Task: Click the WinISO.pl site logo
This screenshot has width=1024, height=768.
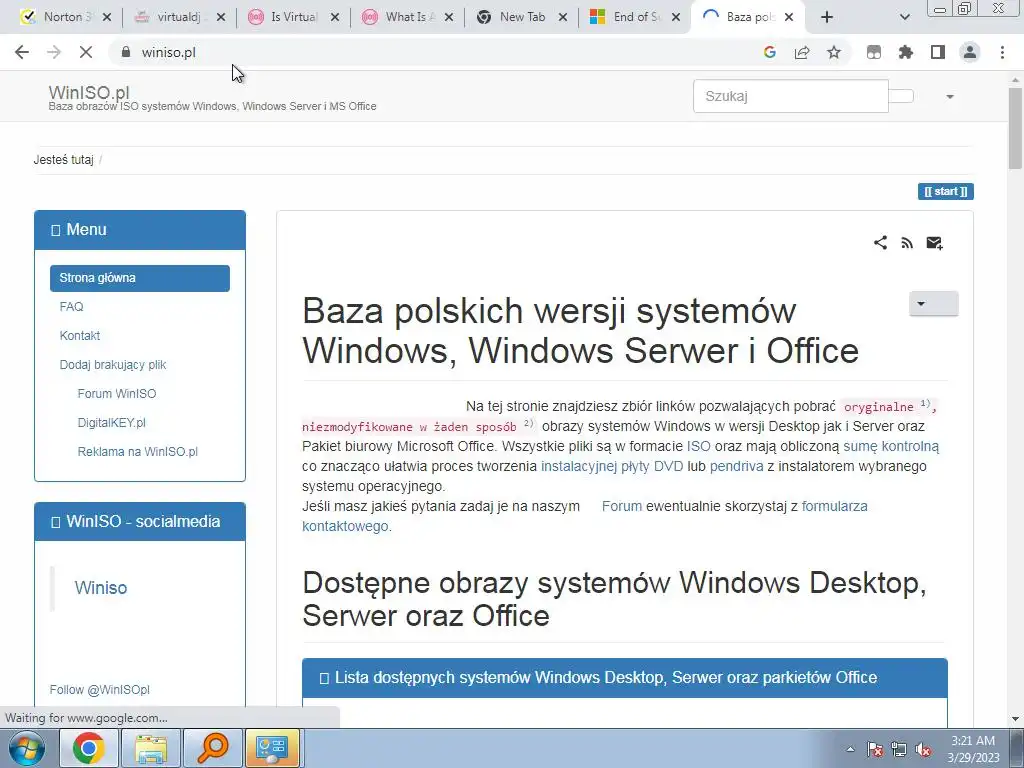Action: point(89,92)
